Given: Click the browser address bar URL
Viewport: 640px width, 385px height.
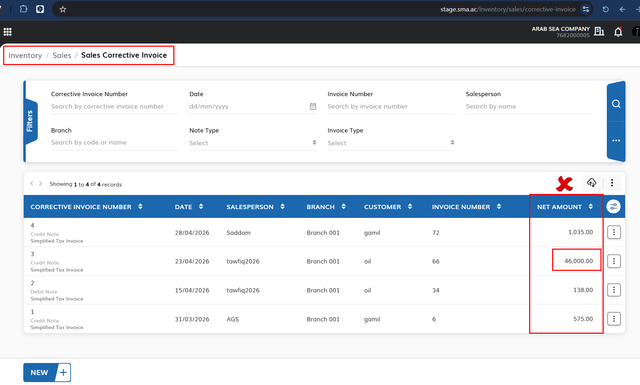Looking at the screenshot, I should pos(508,9).
